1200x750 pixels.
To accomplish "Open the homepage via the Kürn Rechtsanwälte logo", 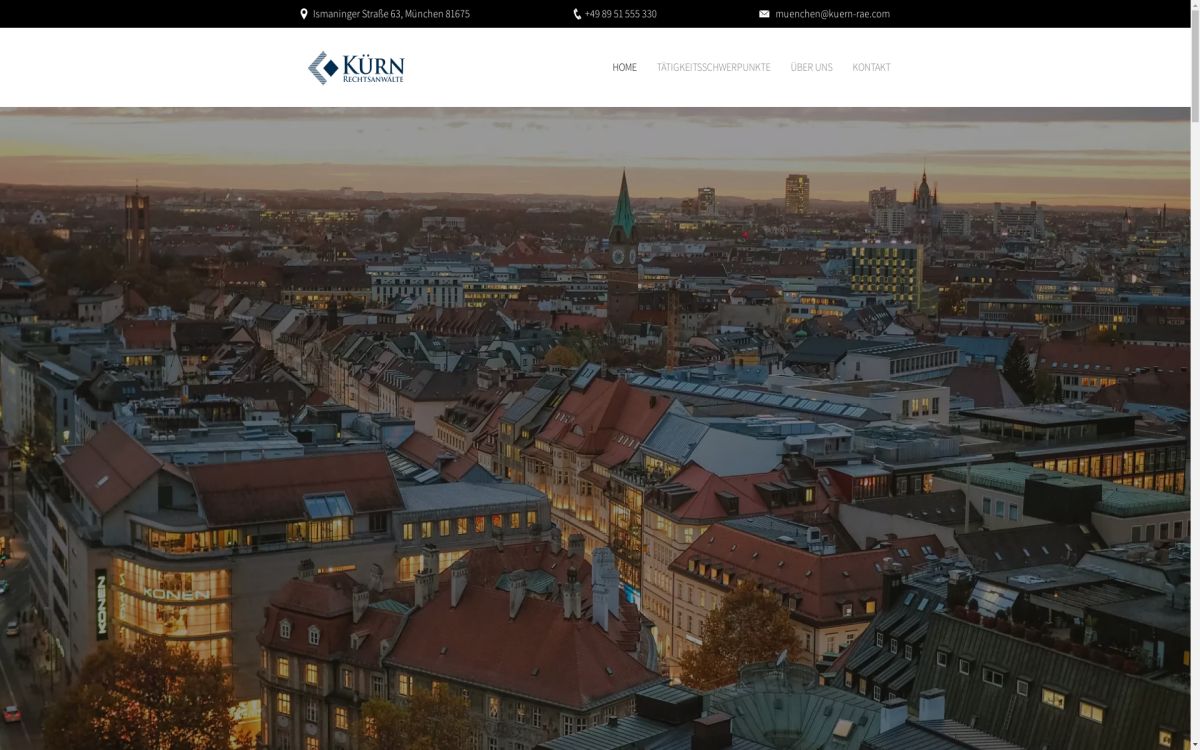I will coord(355,66).
